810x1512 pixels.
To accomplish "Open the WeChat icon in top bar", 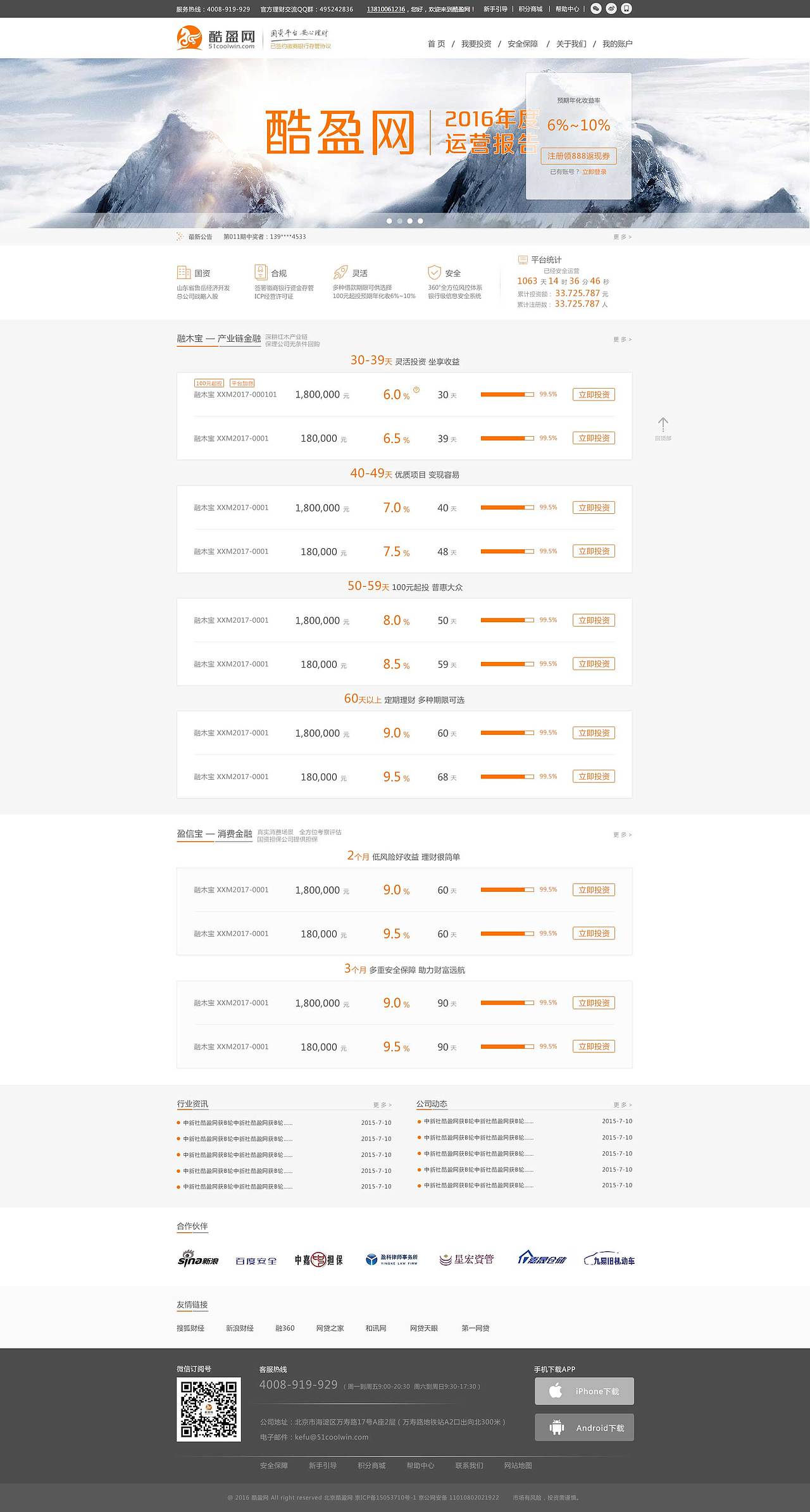I will 596,9.
